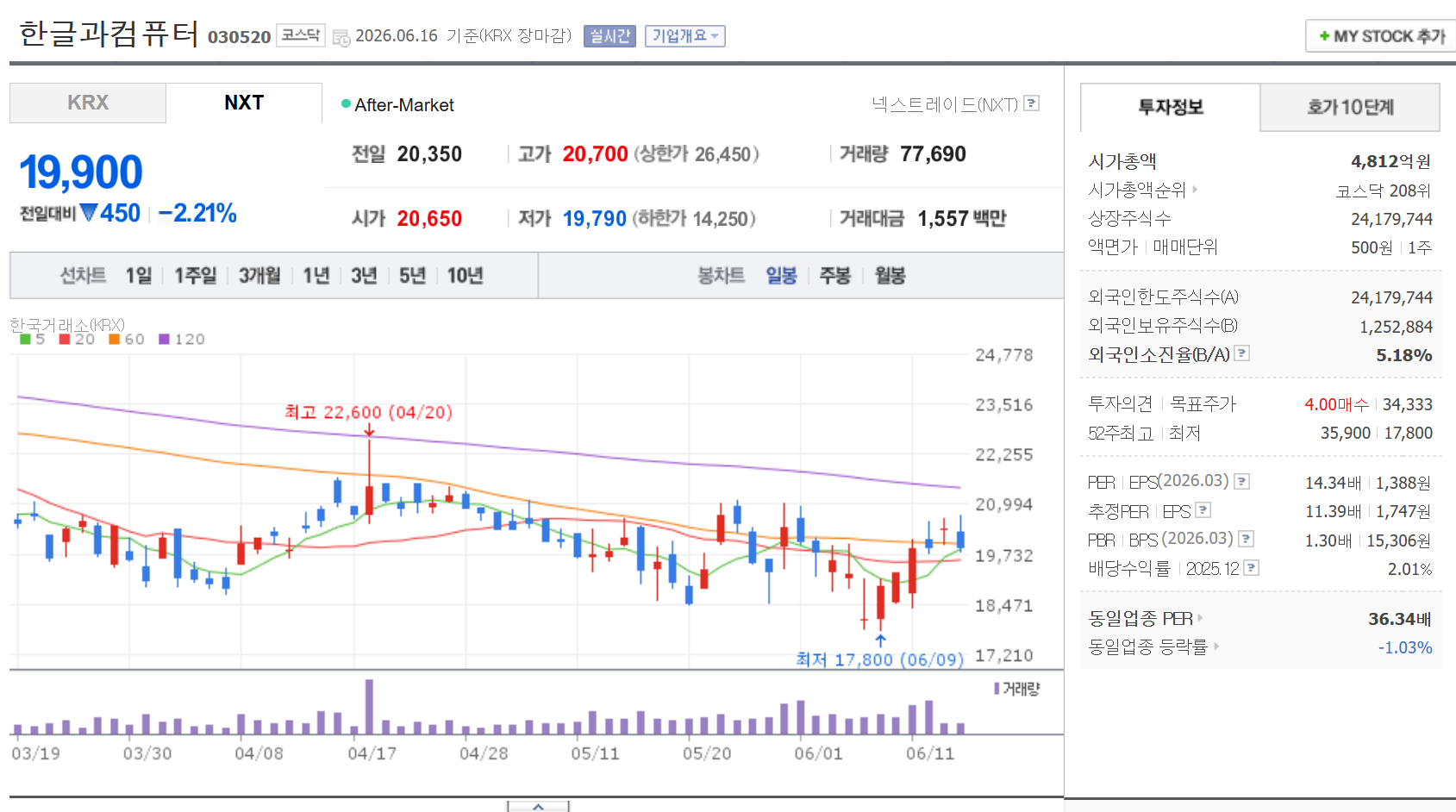This screenshot has height=812, width=1456.
Task: Click the 동일업종 PER value 36.34배
Action: coord(1399,619)
